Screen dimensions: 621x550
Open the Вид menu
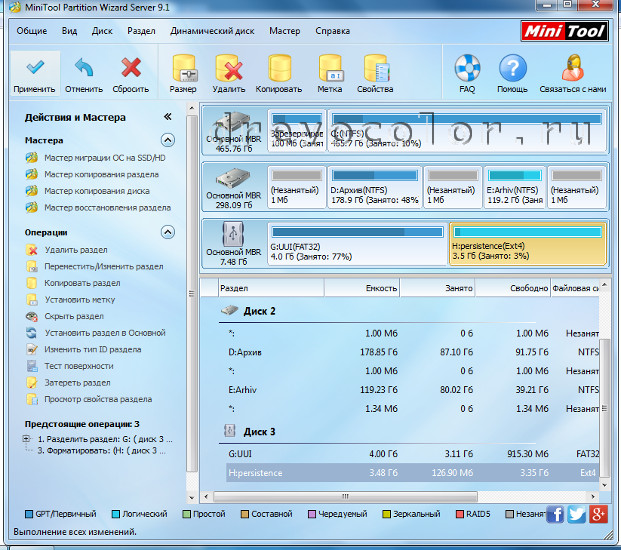point(69,31)
